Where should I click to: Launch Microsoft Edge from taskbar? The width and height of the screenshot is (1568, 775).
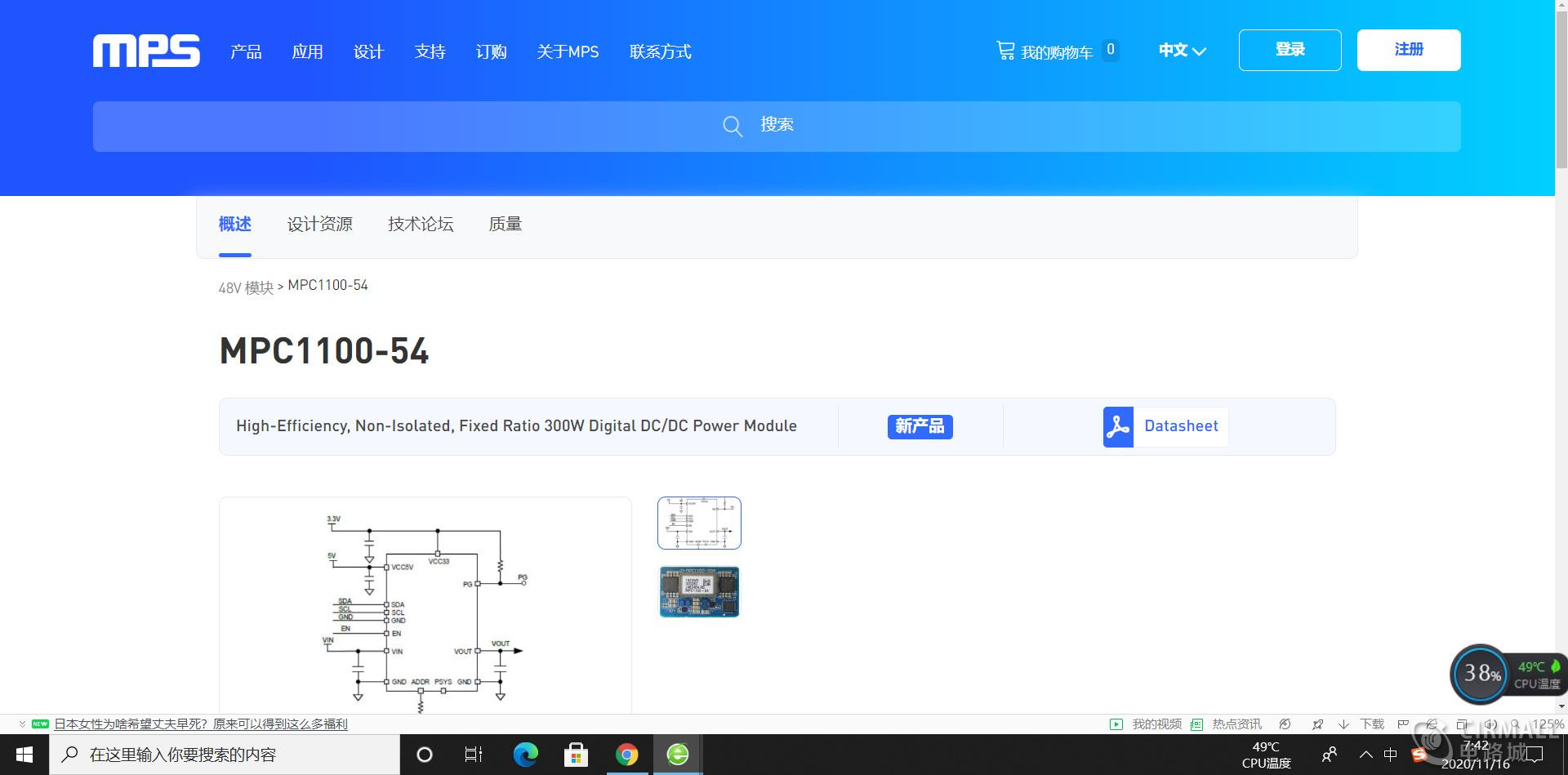[525, 755]
